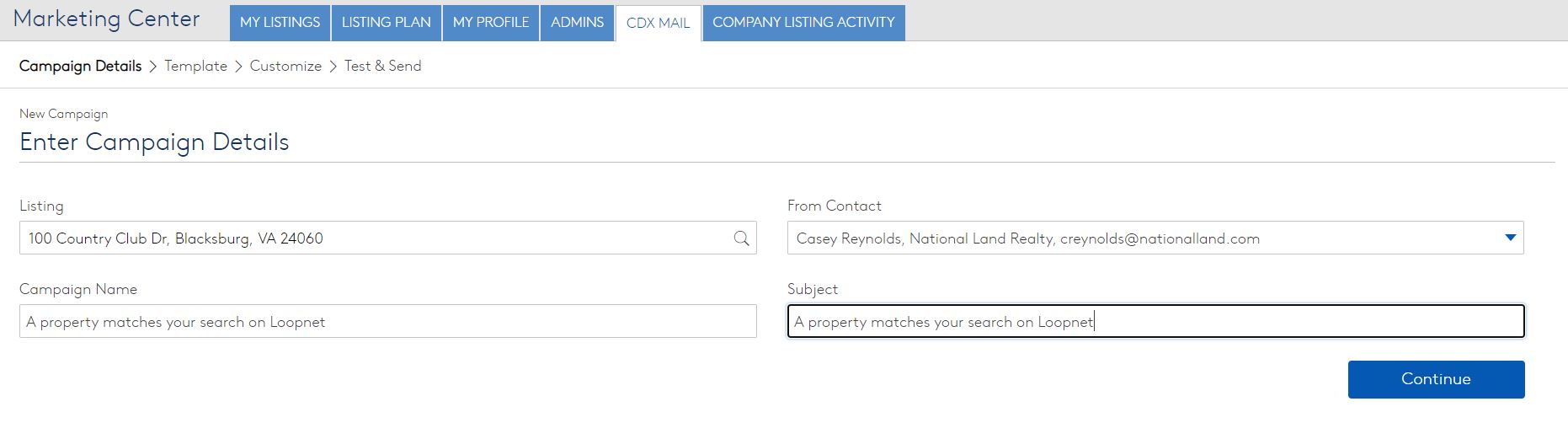
Task: Jump to the Template breadcrumb step
Action: pos(195,66)
